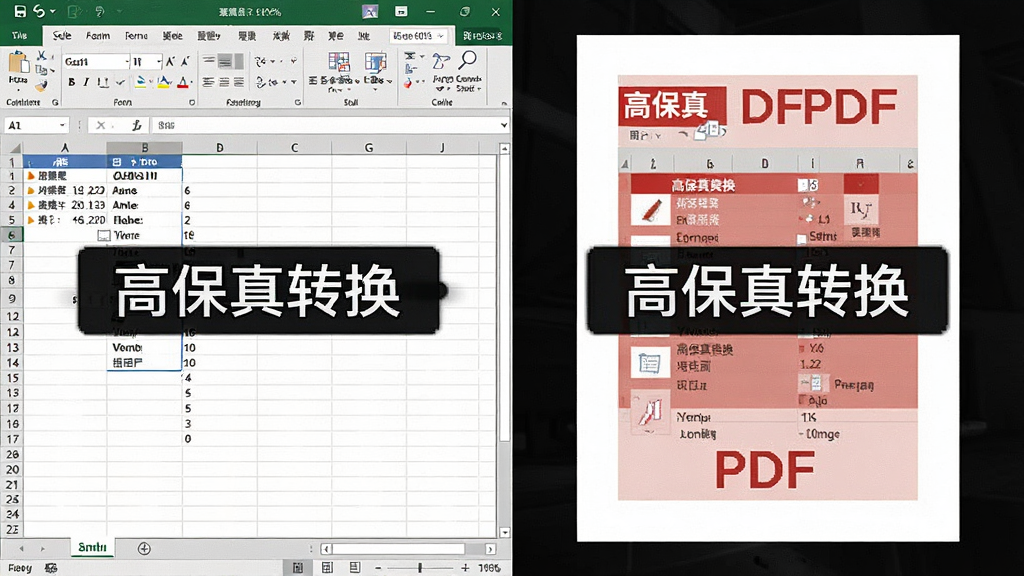Decrease font size with the smaller A
Viewport: 1024px width, 576px height.
[185, 62]
